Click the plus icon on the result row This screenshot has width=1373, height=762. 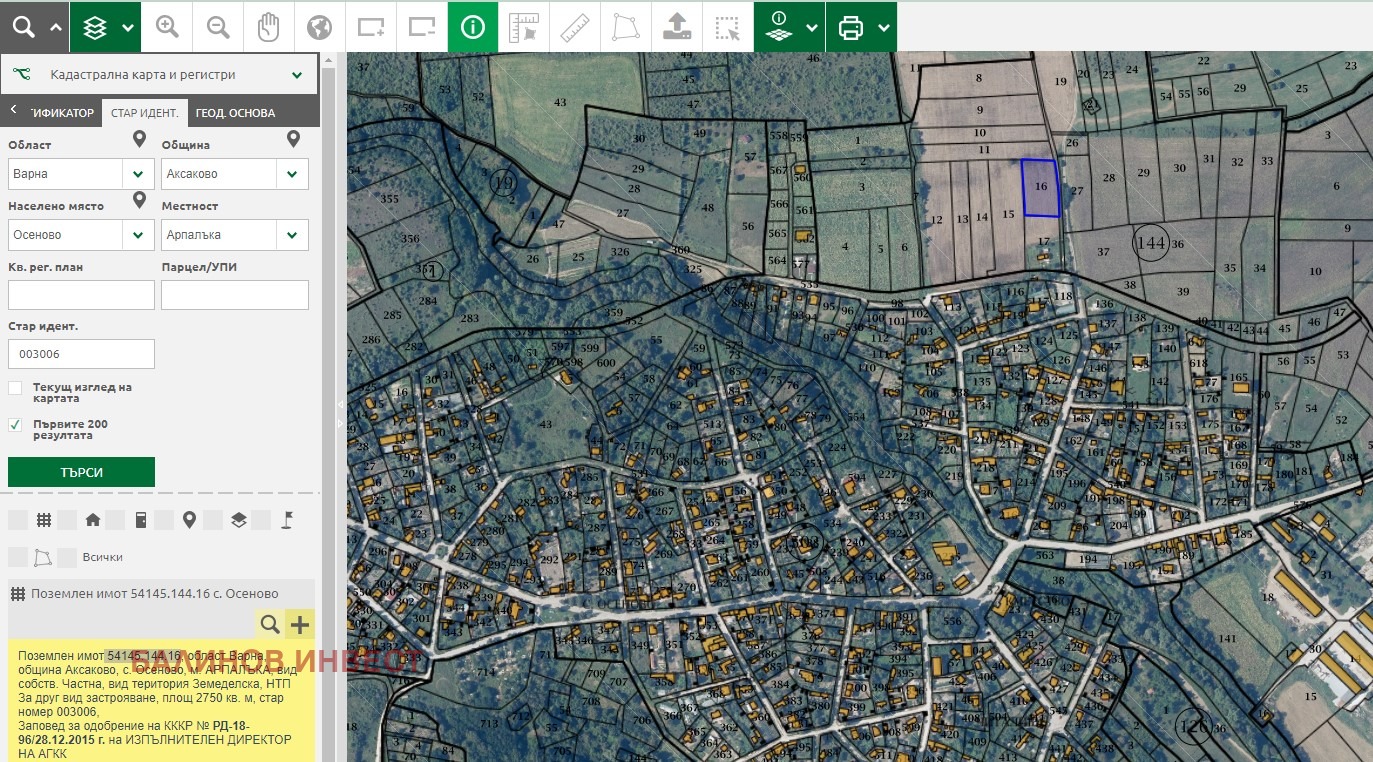(x=300, y=625)
